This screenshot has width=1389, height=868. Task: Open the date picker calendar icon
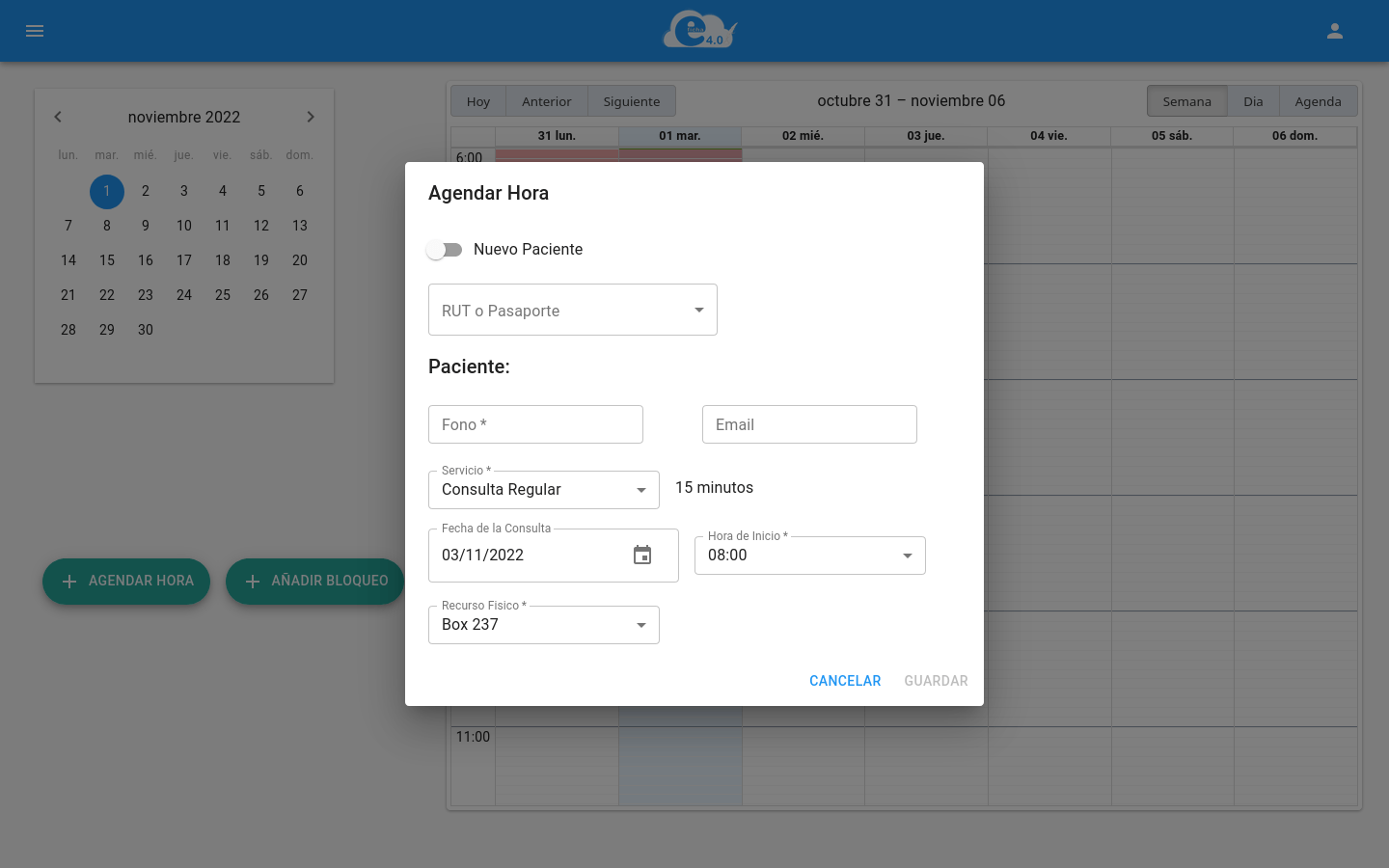642,555
